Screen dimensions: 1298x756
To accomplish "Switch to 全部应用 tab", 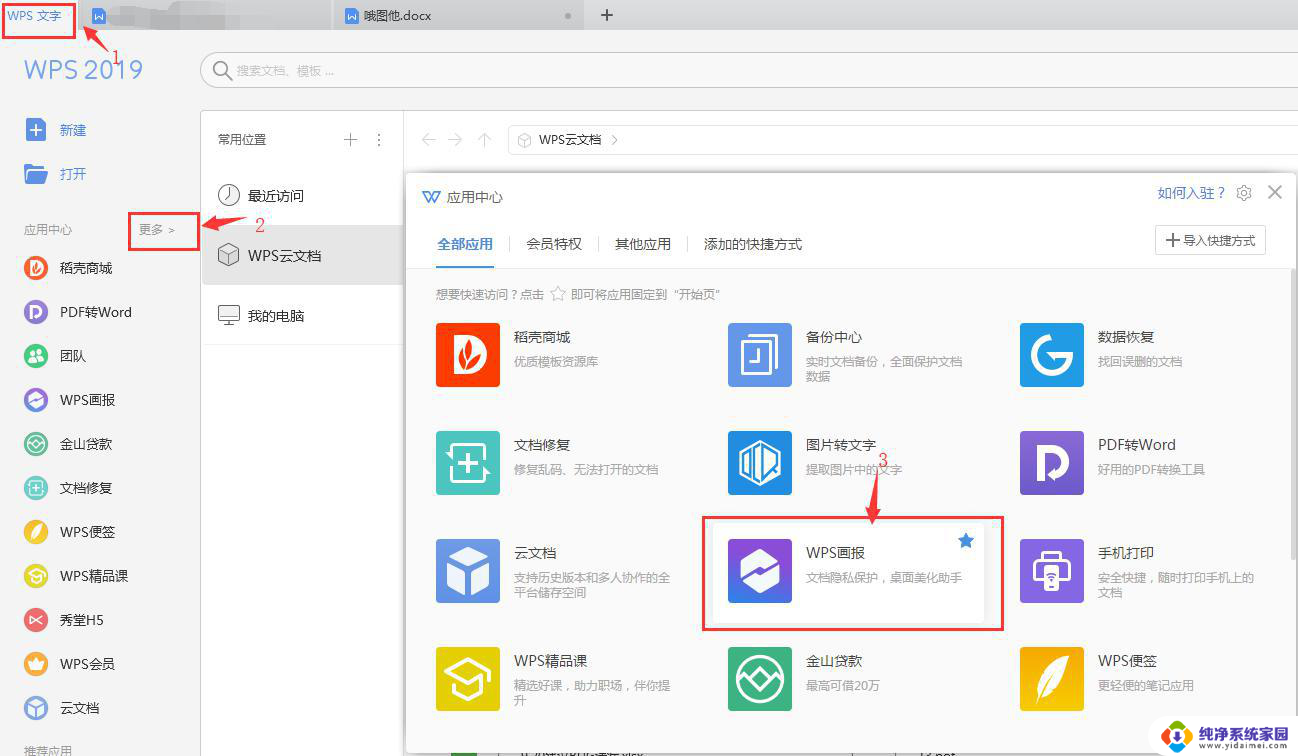I will (x=465, y=244).
